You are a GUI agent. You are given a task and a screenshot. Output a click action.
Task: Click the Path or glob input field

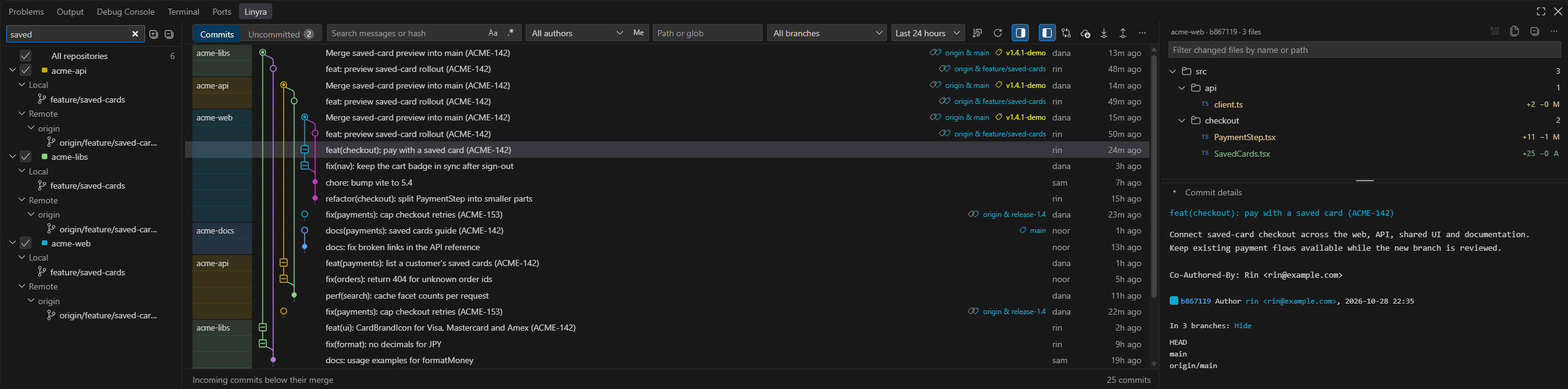click(x=707, y=33)
